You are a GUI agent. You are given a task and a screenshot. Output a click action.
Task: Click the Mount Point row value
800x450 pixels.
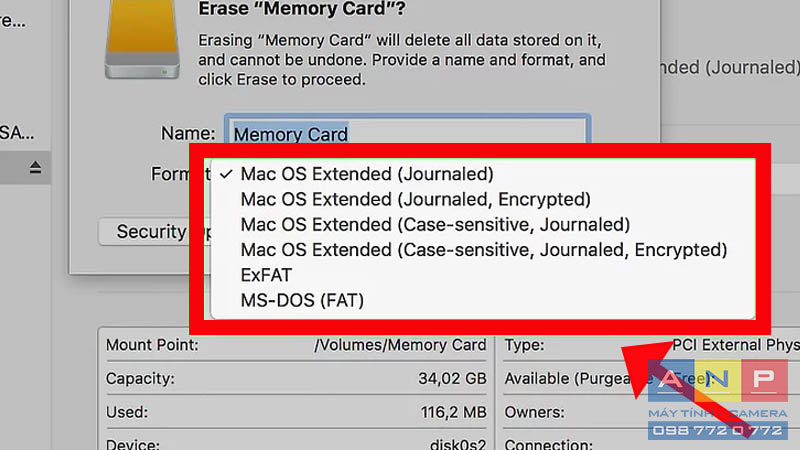(x=400, y=345)
